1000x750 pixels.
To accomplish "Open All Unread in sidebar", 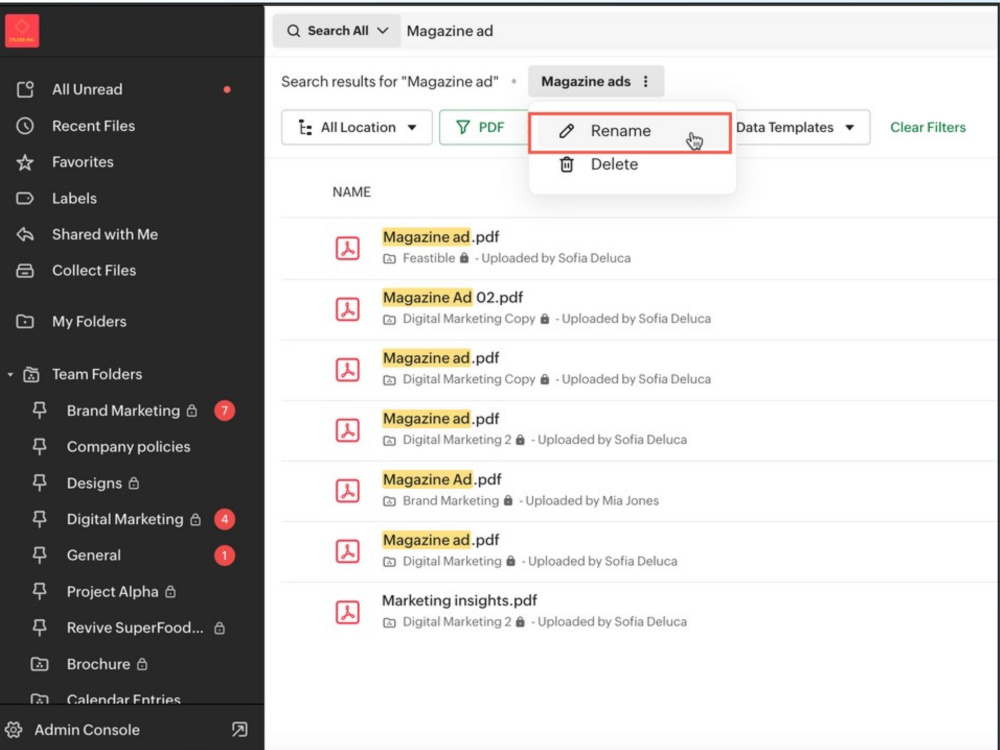I will pos(87,89).
